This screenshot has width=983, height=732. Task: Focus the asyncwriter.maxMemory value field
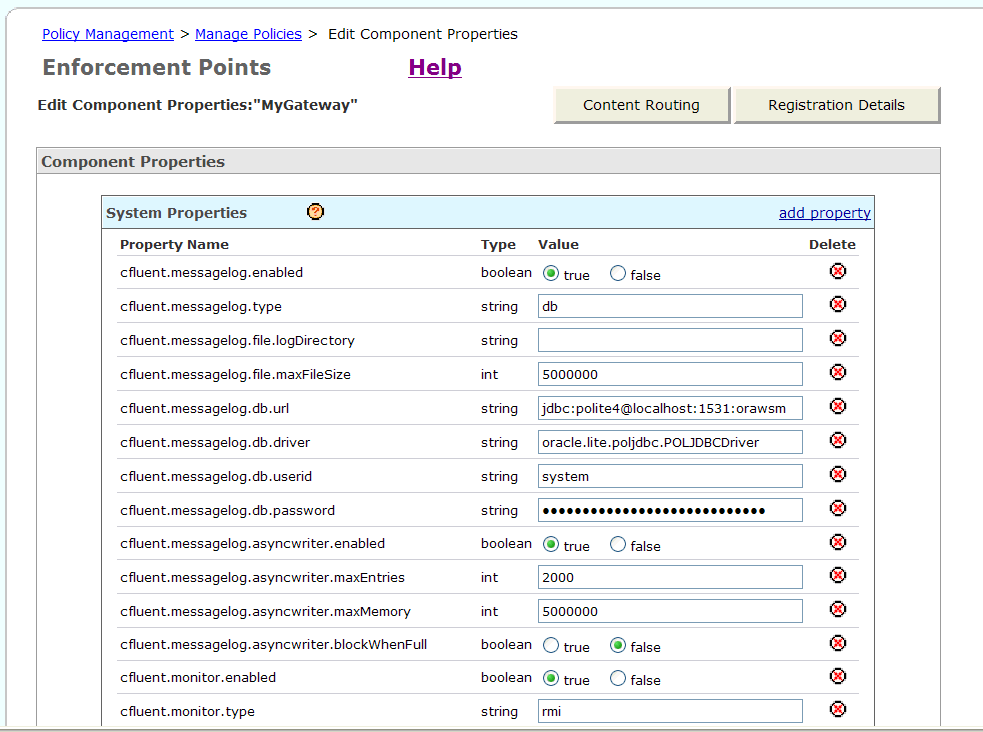(x=670, y=611)
